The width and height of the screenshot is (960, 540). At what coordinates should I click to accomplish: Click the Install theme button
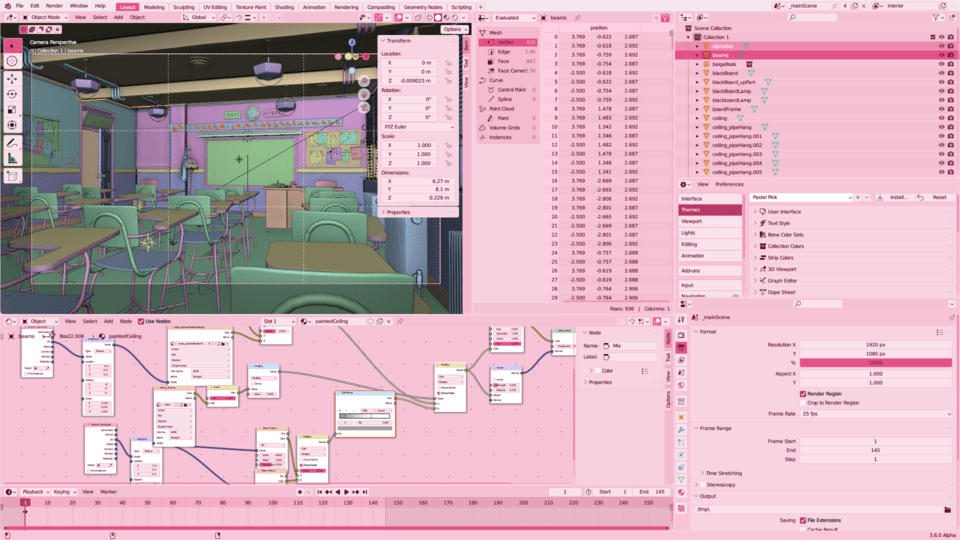click(893, 197)
